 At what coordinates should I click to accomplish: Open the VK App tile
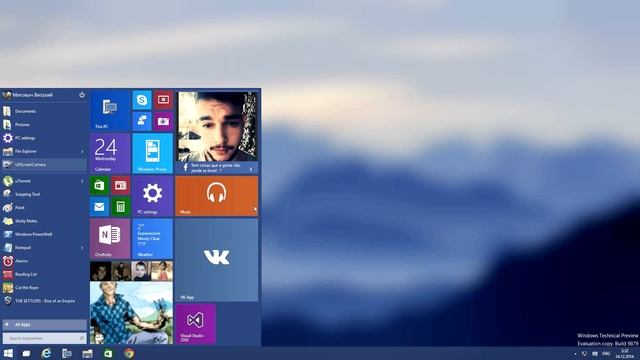coord(217,260)
